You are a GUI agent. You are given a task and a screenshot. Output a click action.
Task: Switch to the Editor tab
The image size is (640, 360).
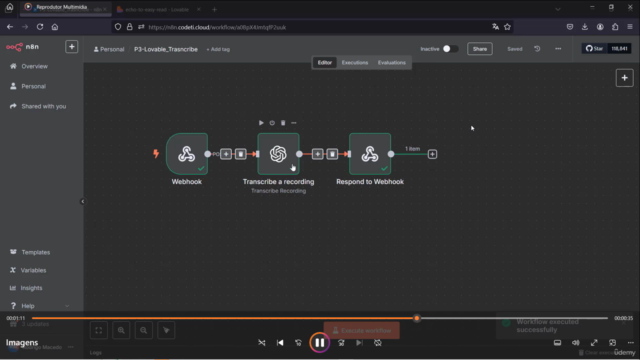click(x=324, y=62)
